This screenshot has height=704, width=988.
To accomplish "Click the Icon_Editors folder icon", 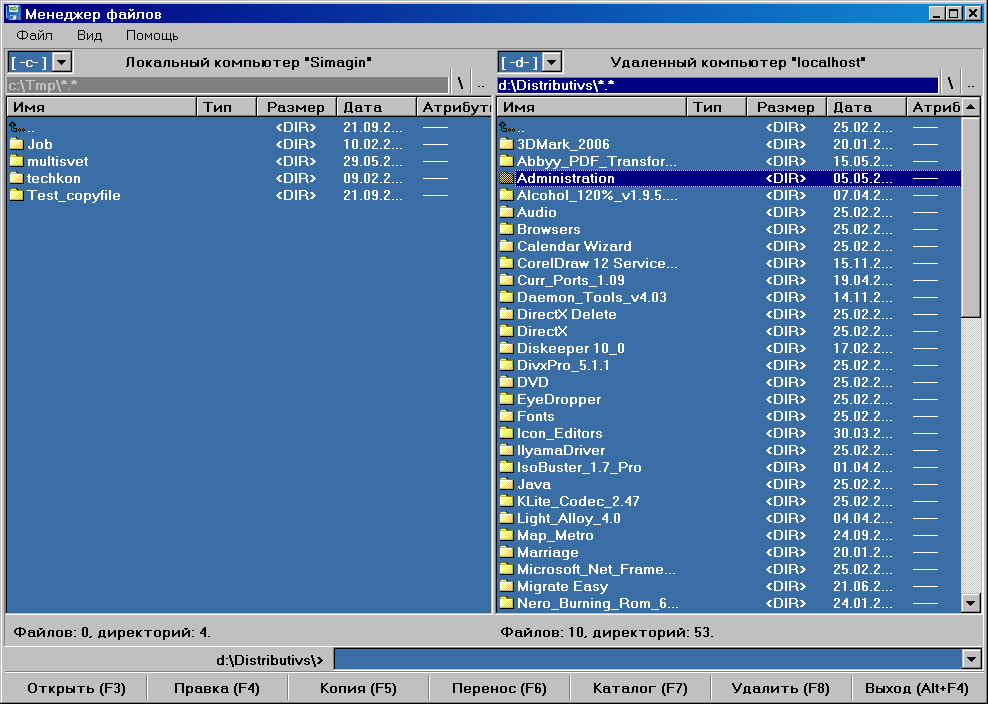I will point(507,434).
